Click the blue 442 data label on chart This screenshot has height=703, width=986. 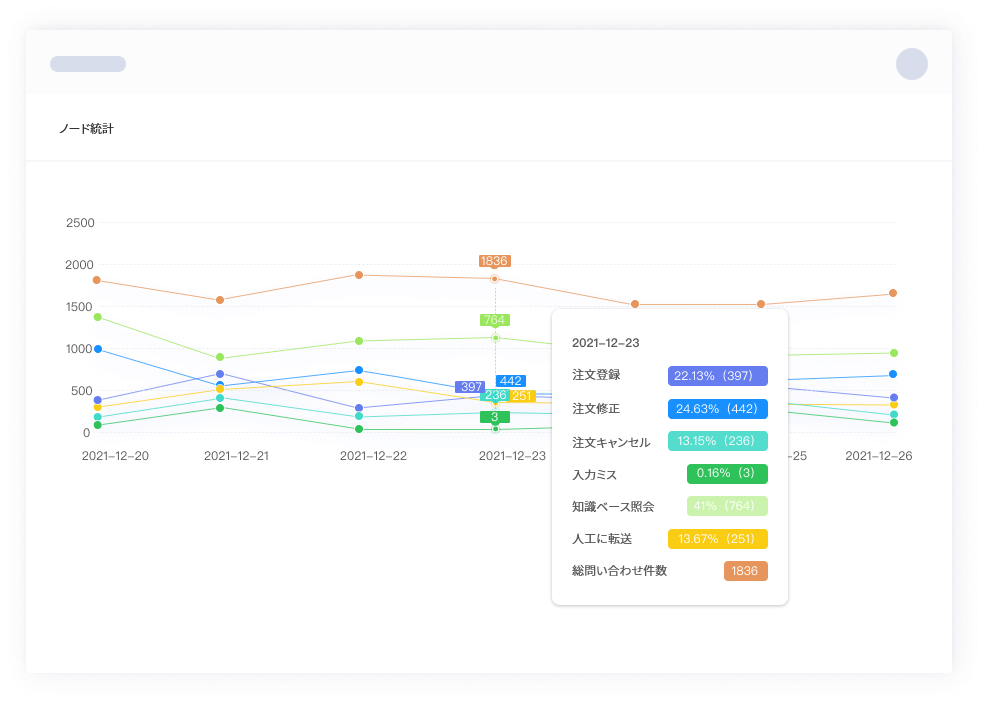tap(511, 381)
